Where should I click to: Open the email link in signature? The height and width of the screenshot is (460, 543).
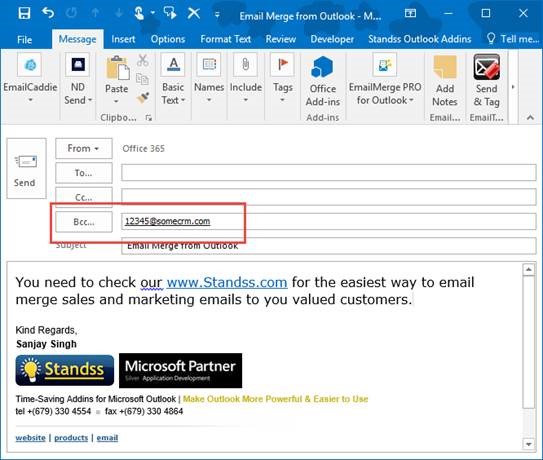click(x=107, y=438)
